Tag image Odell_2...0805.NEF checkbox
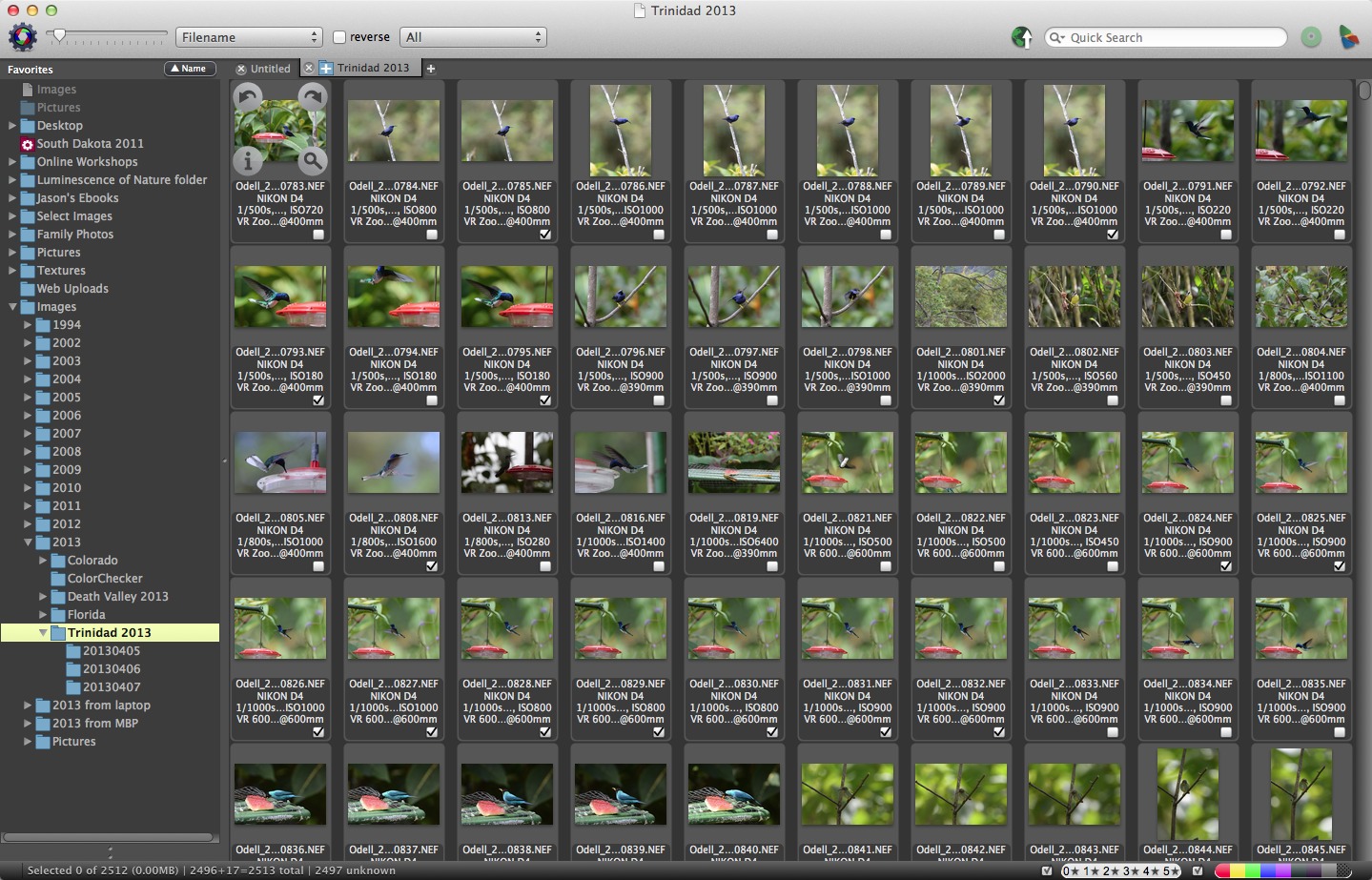This screenshot has height=880, width=1372. pyautogui.click(x=318, y=566)
